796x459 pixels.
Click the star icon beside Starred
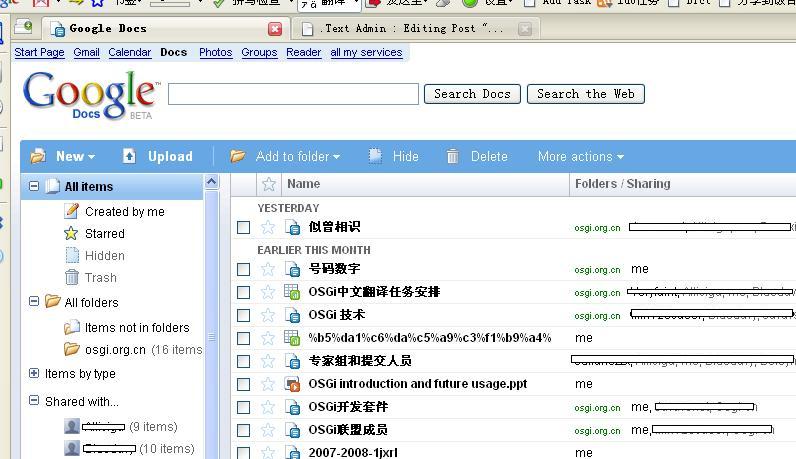point(71,234)
